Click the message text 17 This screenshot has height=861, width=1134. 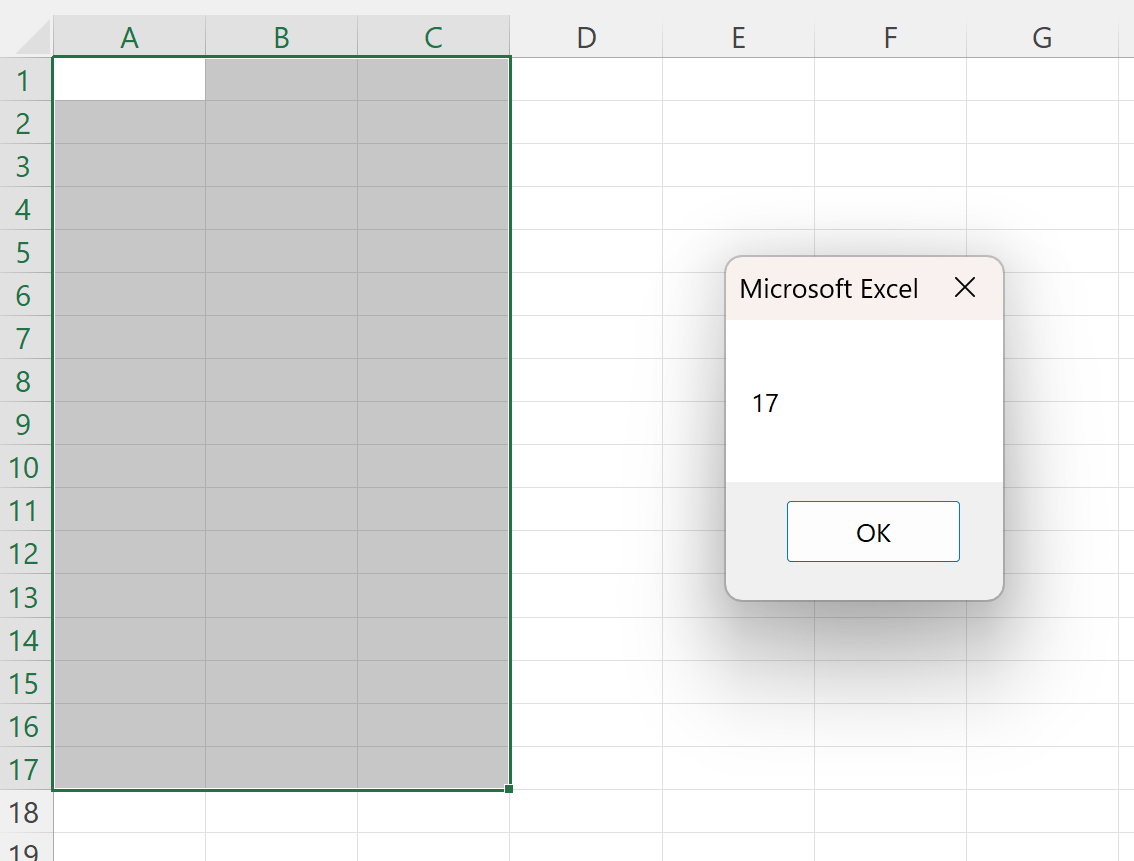pyautogui.click(x=765, y=403)
